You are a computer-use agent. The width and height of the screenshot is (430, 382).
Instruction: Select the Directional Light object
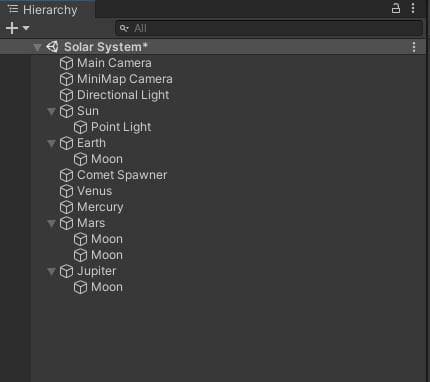[123, 95]
